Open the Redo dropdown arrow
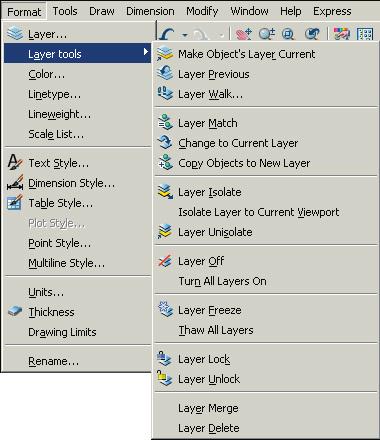This screenshot has width=380, height=440. (221, 35)
